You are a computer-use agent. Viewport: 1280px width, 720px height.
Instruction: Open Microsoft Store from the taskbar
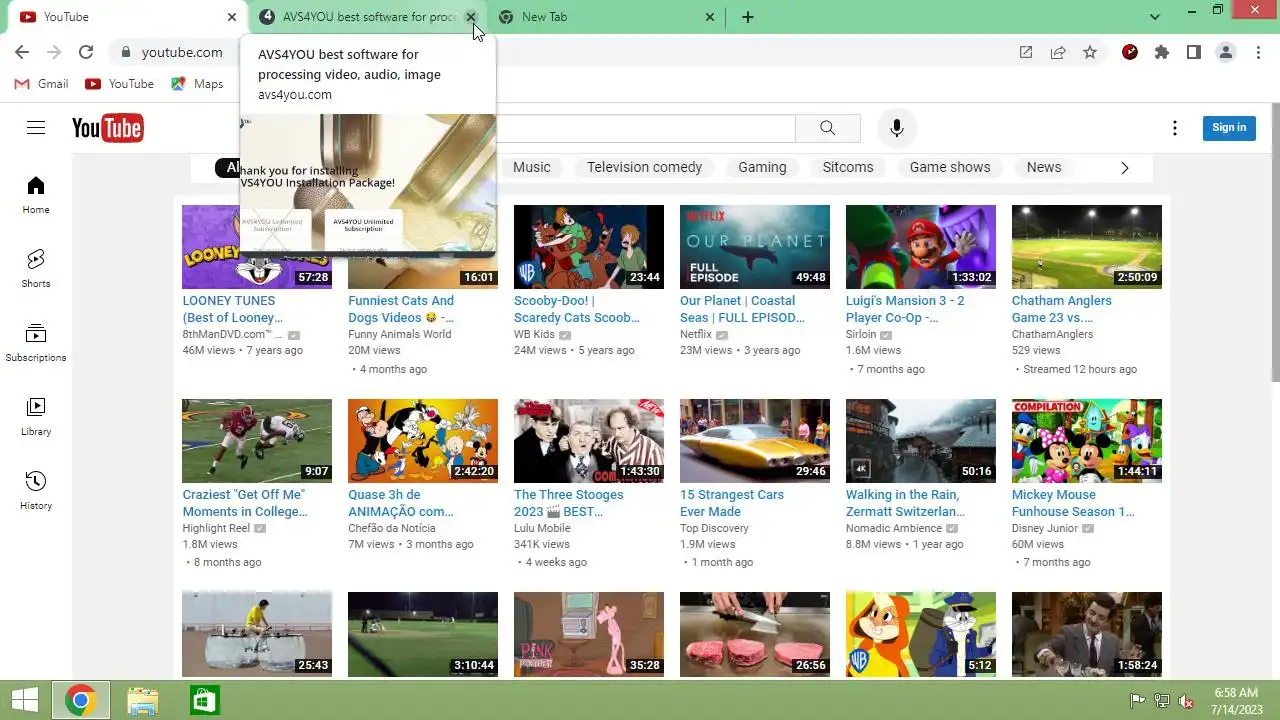click(x=204, y=700)
